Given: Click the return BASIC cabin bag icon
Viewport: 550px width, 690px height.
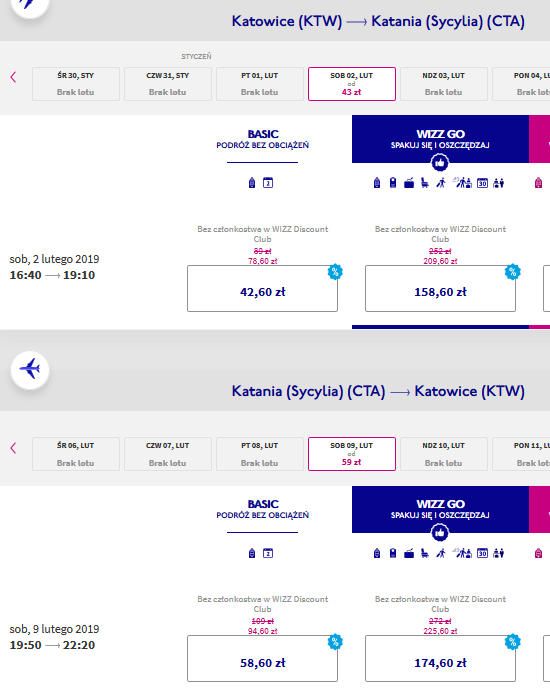Looking at the screenshot, I should click(252, 553).
